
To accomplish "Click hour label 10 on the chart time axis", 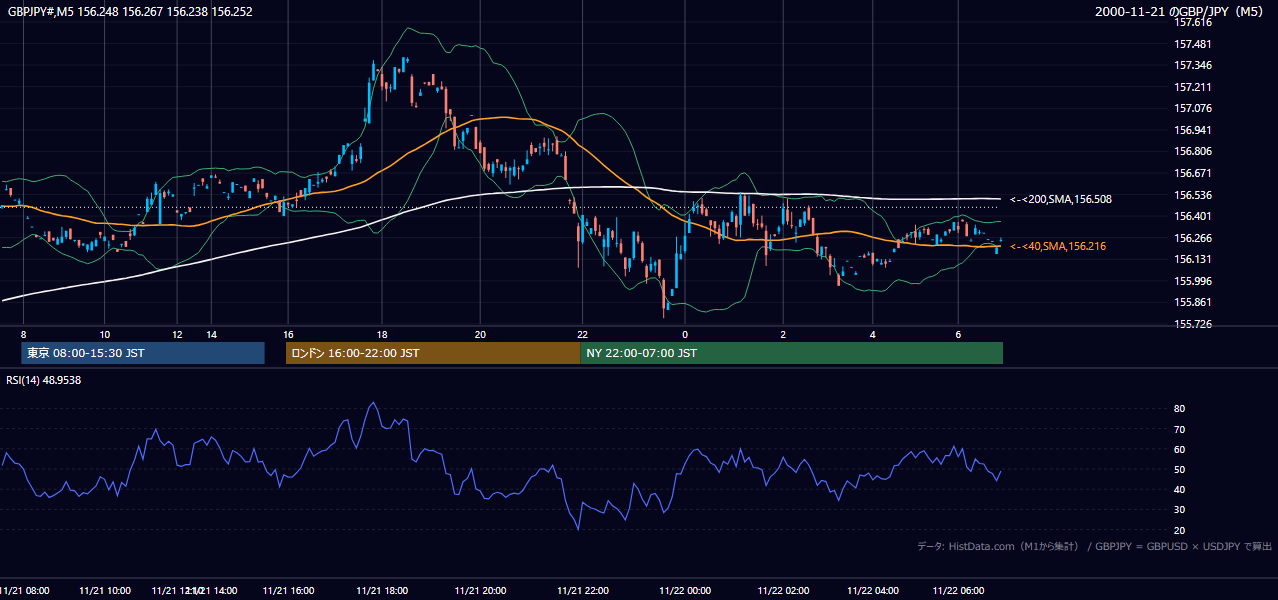I will [x=104, y=334].
